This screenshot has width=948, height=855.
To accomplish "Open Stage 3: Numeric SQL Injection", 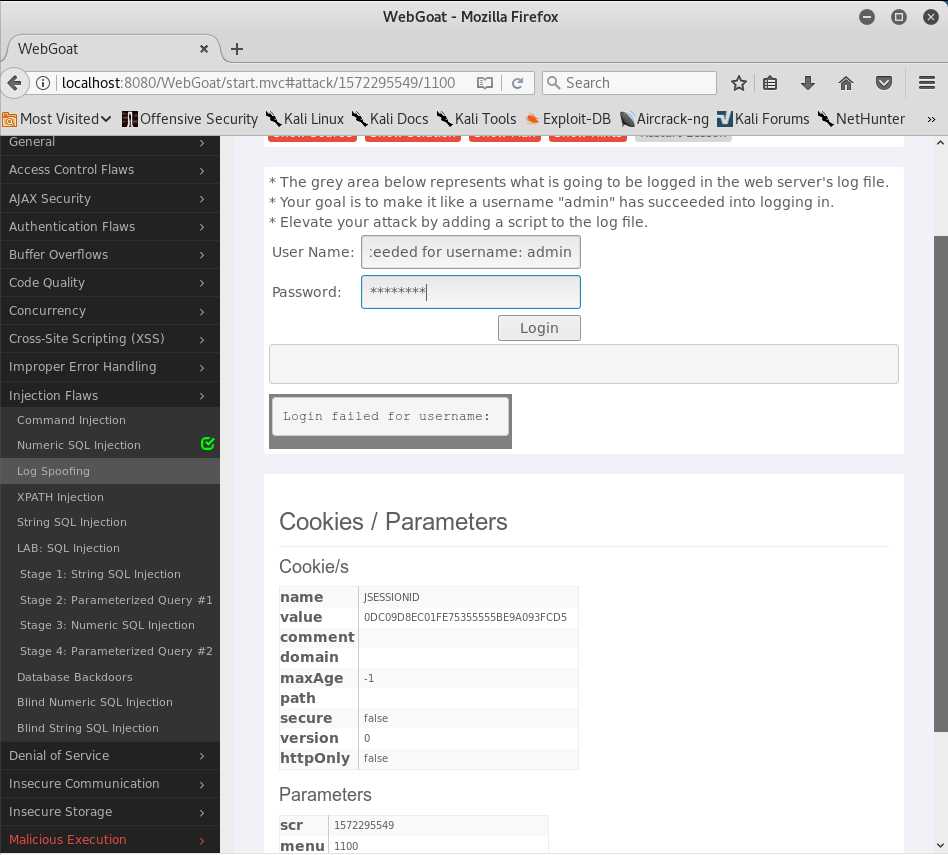I will [107, 626].
